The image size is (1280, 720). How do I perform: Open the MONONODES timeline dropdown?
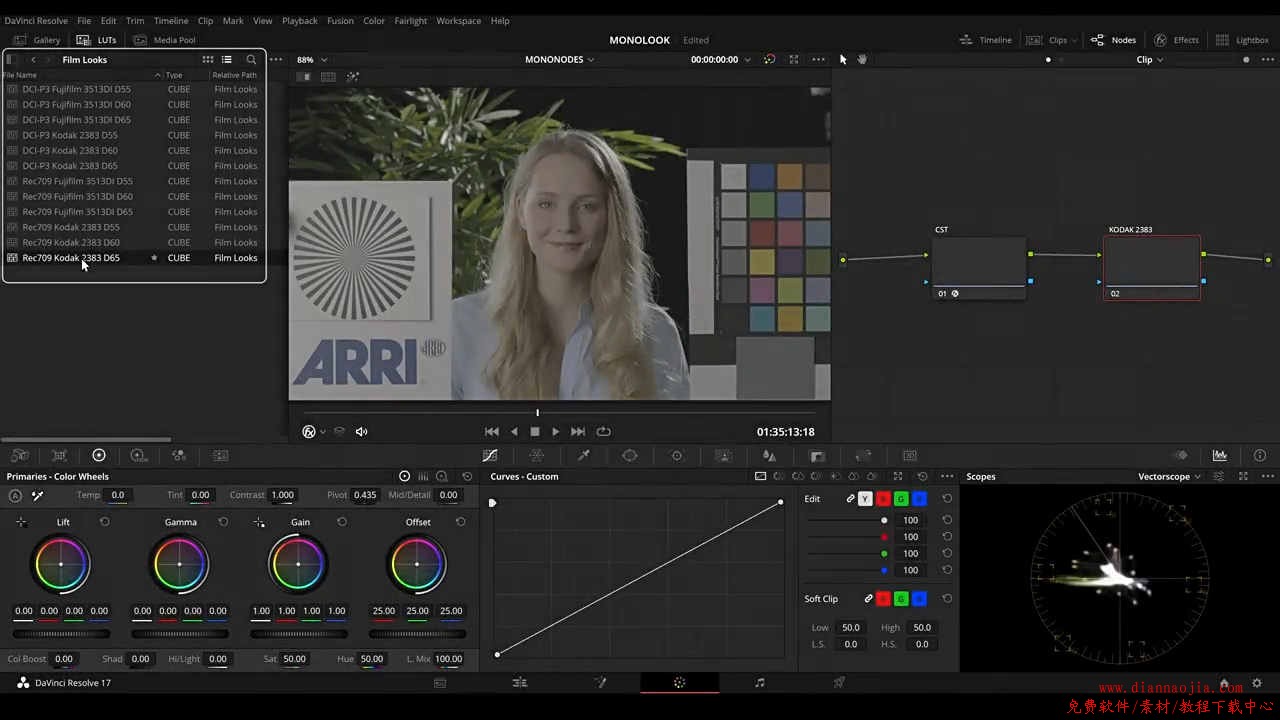(559, 60)
